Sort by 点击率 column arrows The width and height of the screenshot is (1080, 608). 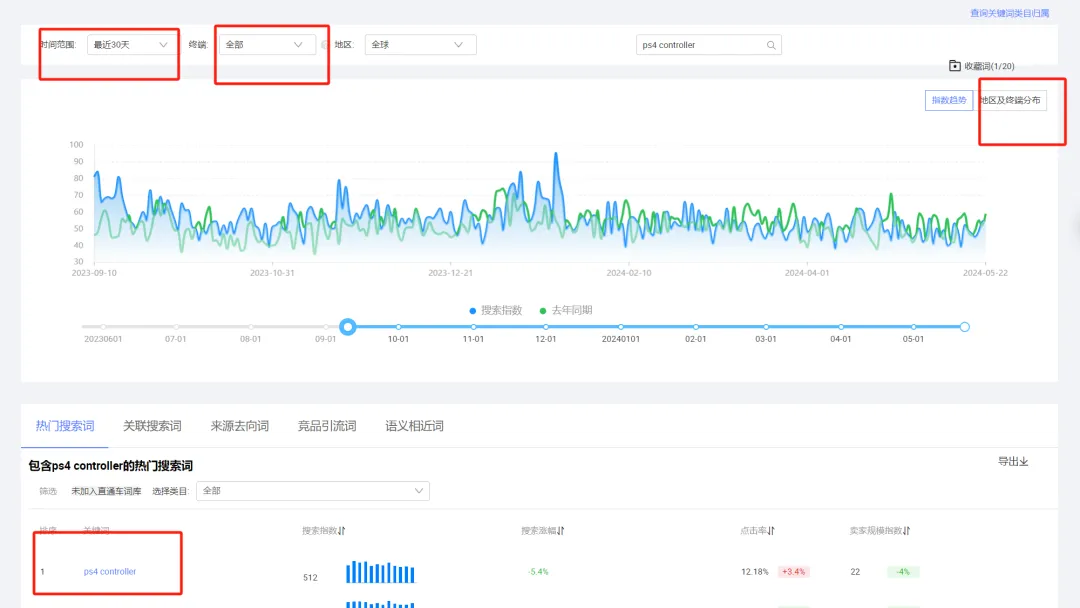(771, 530)
